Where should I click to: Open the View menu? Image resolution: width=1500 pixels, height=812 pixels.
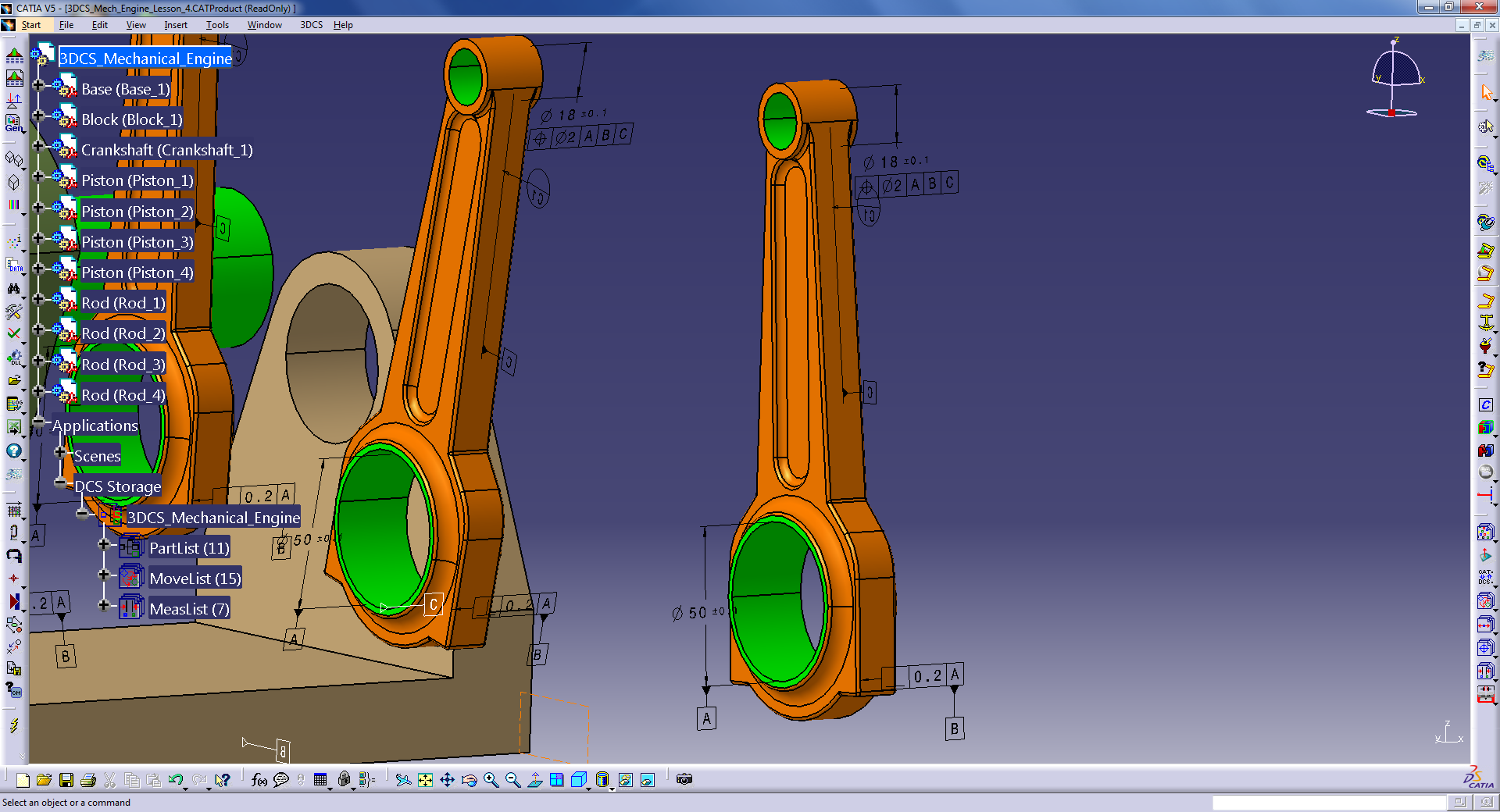136,25
